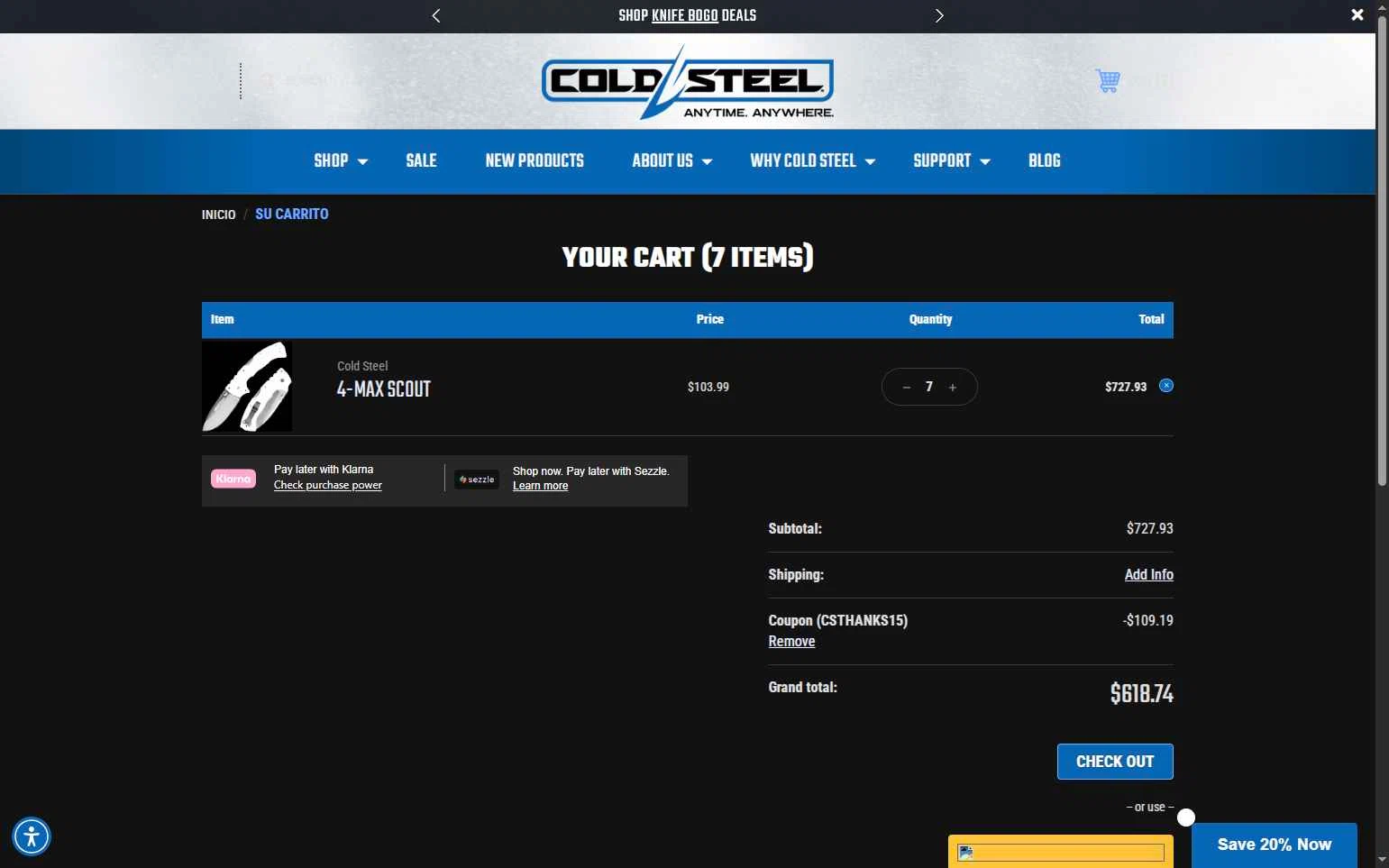Click the -$109.19 coupon discount amount
The width and height of the screenshot is (1389, 868).
[1148, 621]
